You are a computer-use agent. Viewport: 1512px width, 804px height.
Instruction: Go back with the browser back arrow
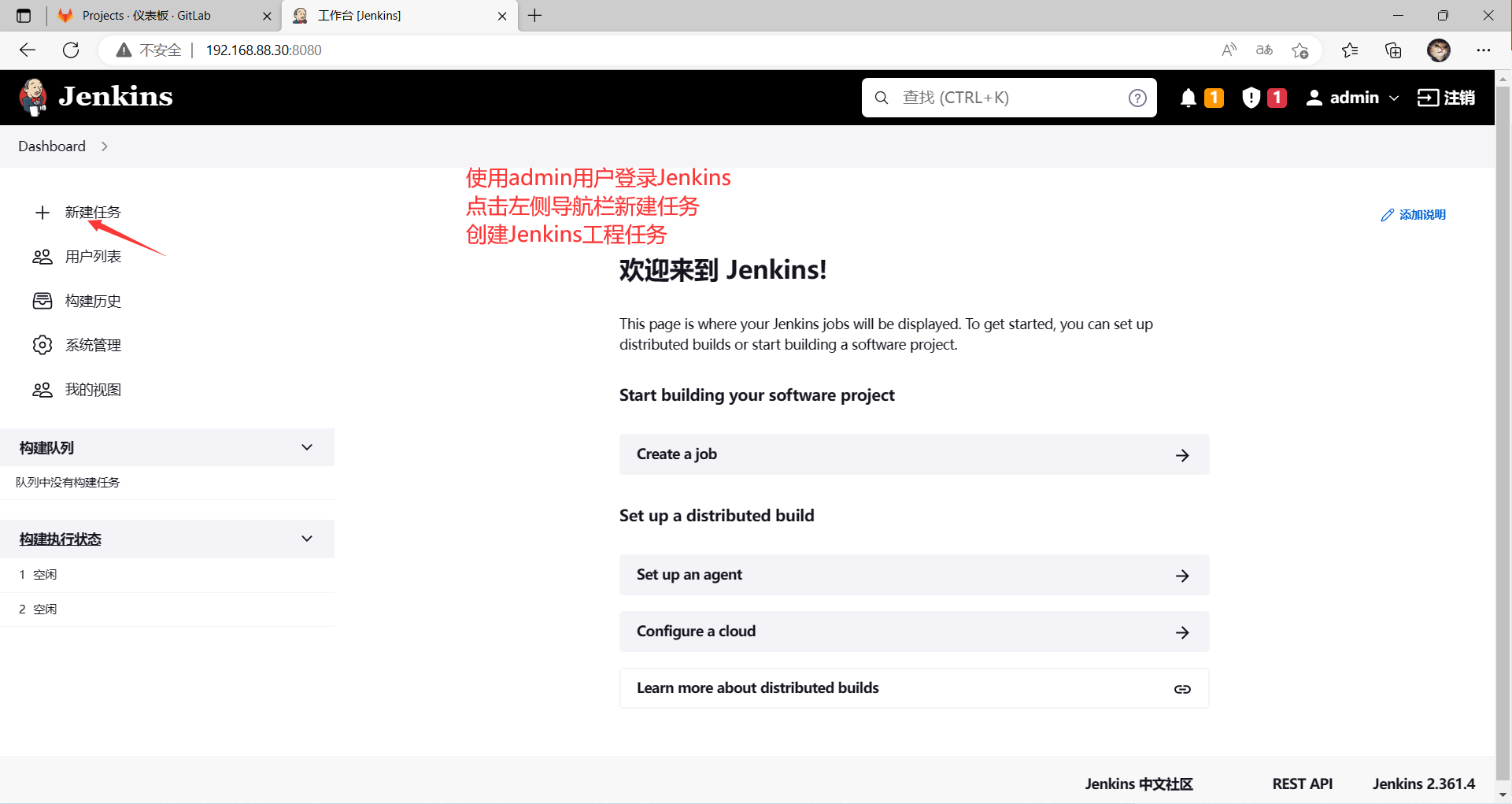pyautogui.click(x=28, y=50)
